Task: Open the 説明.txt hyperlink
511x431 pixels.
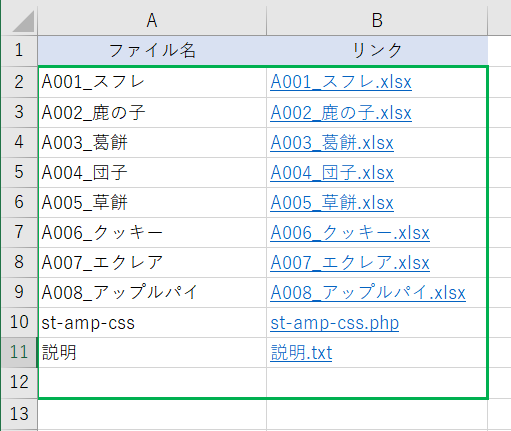Action: 301,353
